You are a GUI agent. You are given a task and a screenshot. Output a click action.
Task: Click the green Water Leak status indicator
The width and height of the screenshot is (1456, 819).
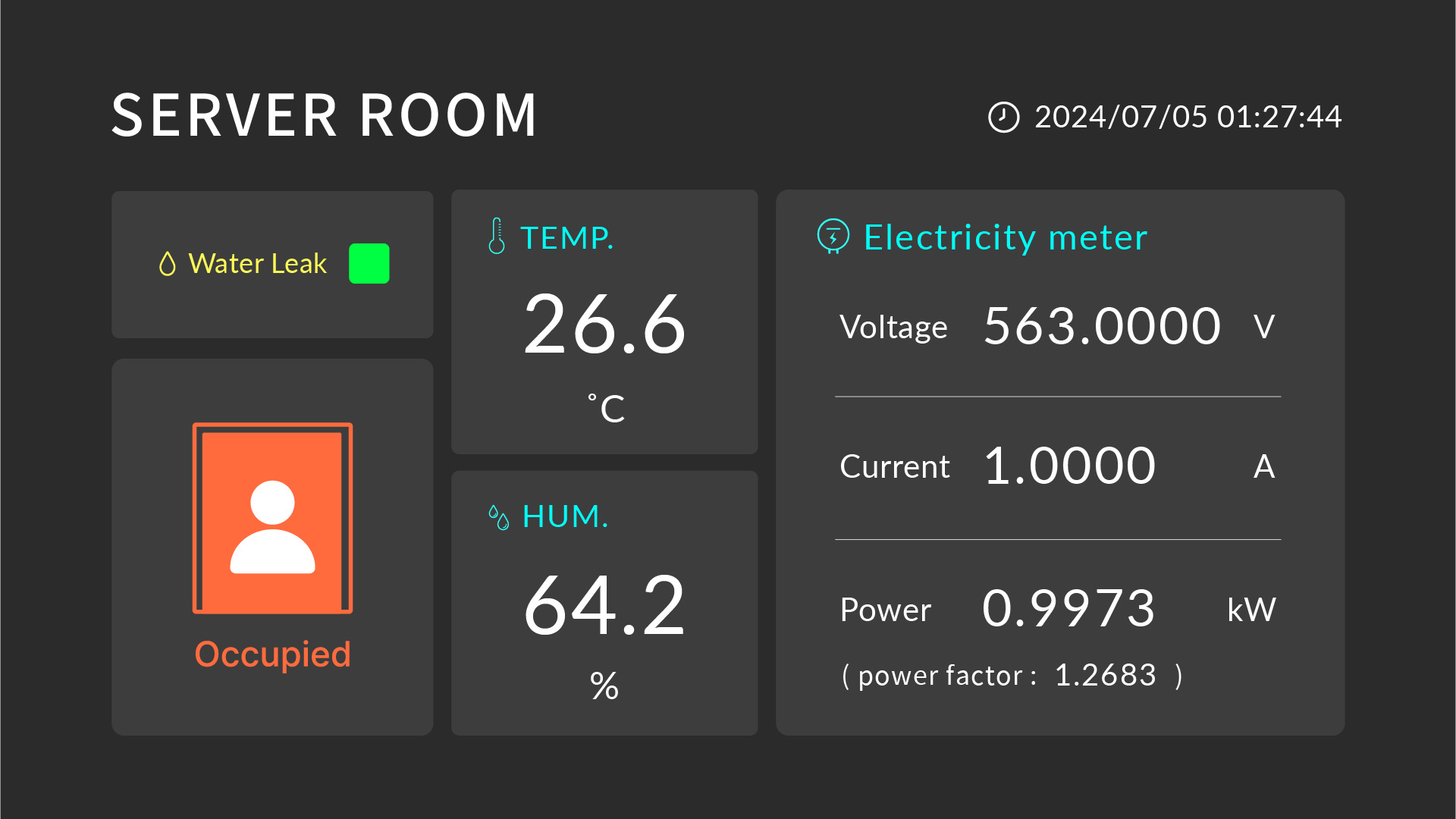[369, 263]
